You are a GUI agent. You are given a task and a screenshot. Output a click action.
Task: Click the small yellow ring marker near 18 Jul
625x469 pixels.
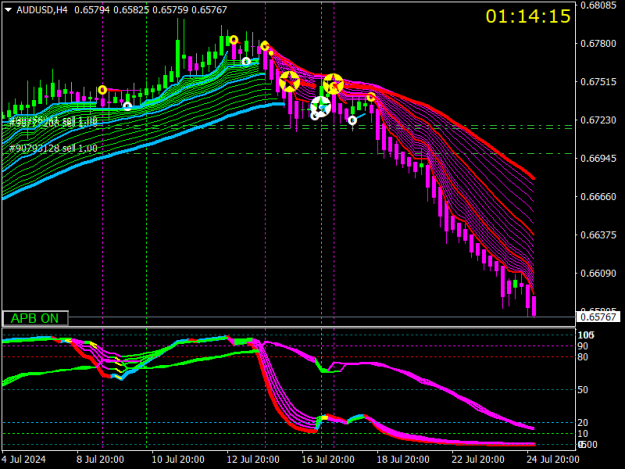(x=371, y=97)
